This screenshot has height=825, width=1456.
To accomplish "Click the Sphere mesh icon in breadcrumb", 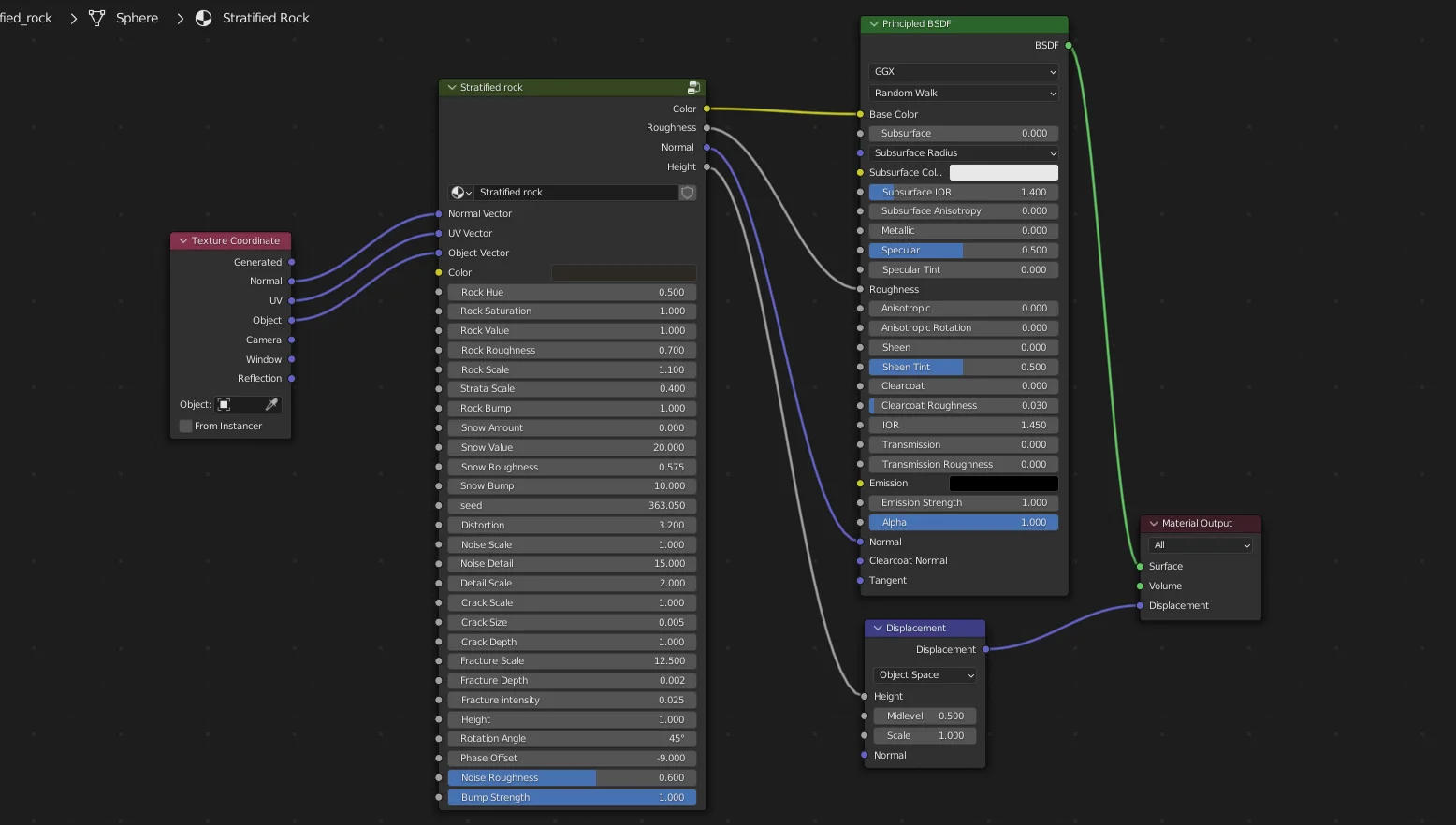I will (96, 18).
